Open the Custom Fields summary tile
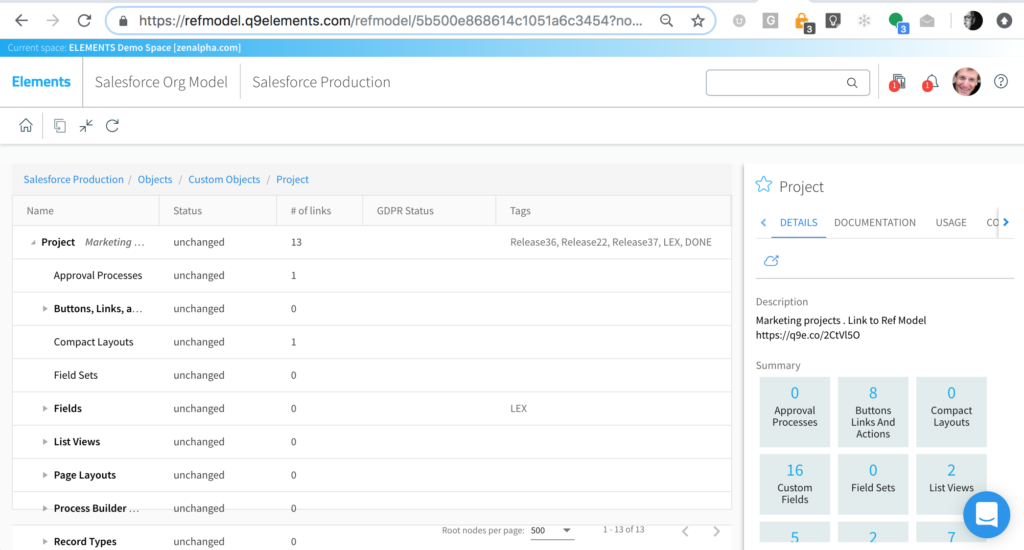 click(794, 481)
